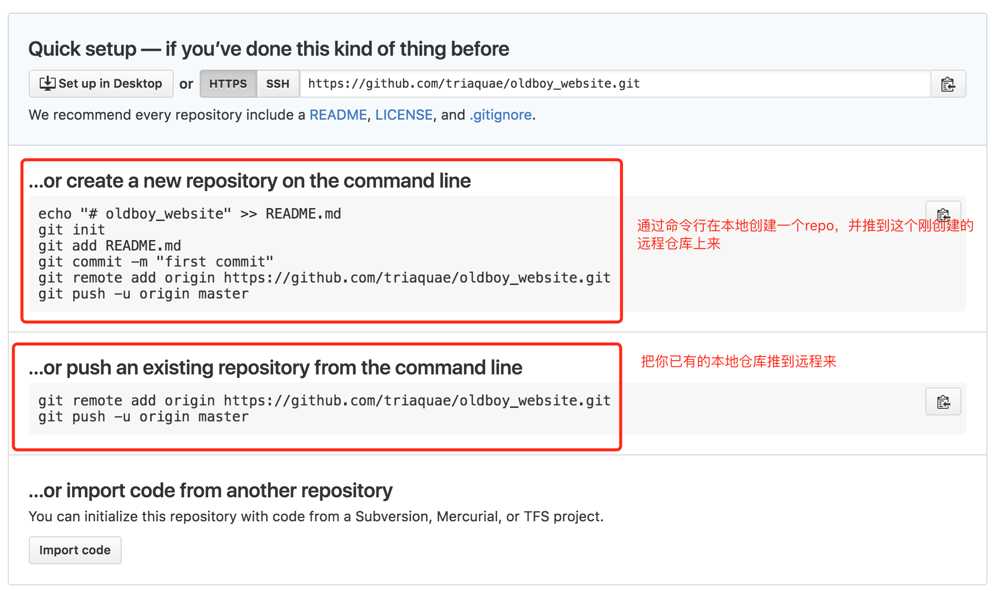Screen dimensions: 1000x591
Task: Click the "create a new repository" heading
Action: coord(250,181)
